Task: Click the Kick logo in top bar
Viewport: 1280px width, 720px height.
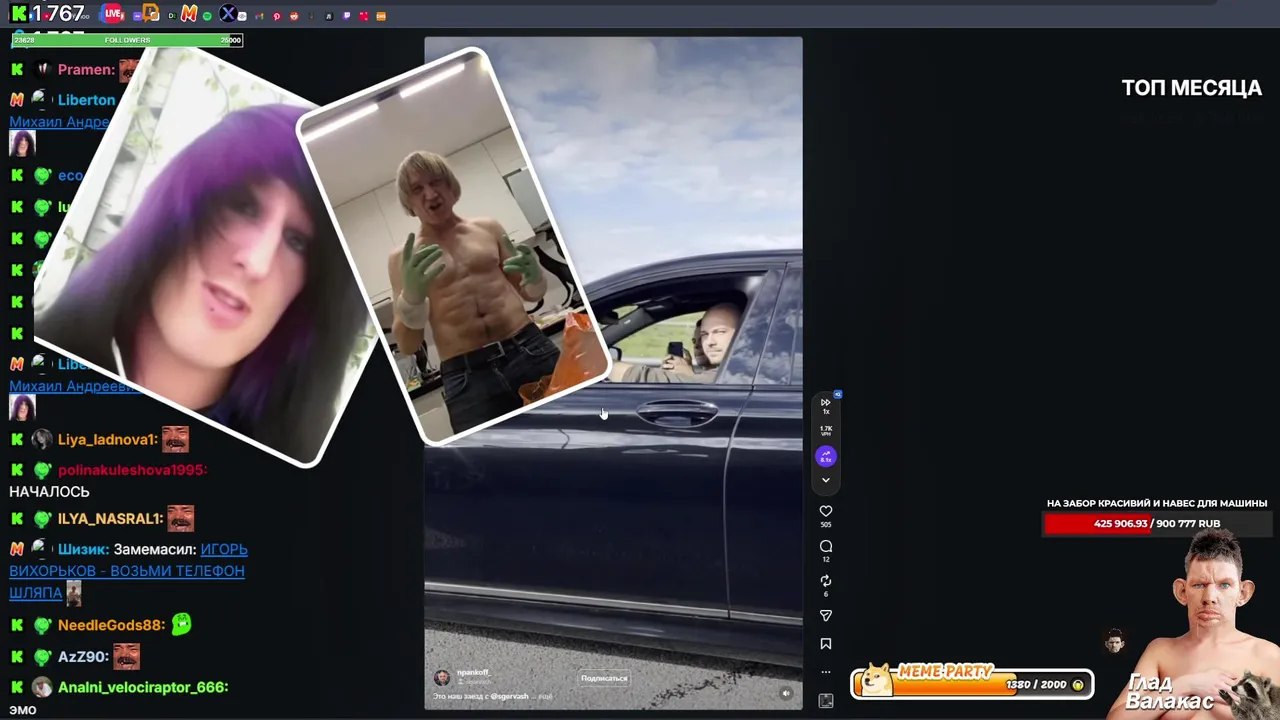Action: coord(19,14)
